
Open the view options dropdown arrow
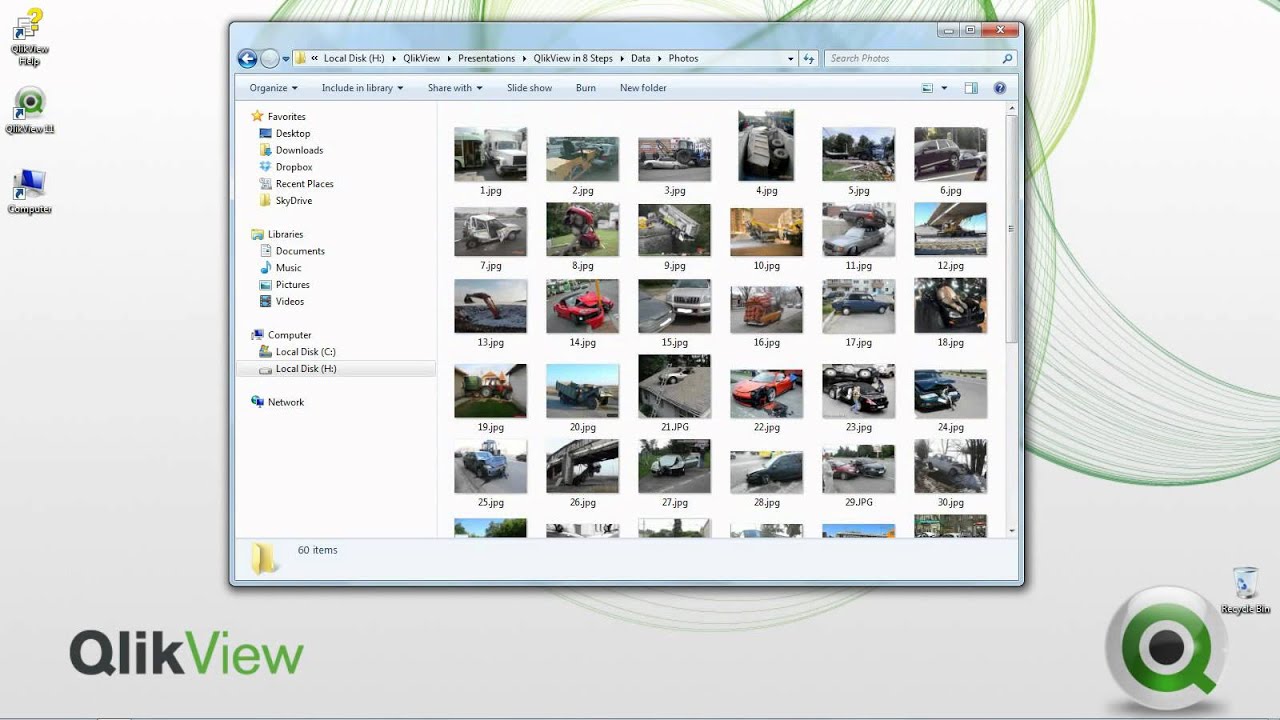[943, 88]
